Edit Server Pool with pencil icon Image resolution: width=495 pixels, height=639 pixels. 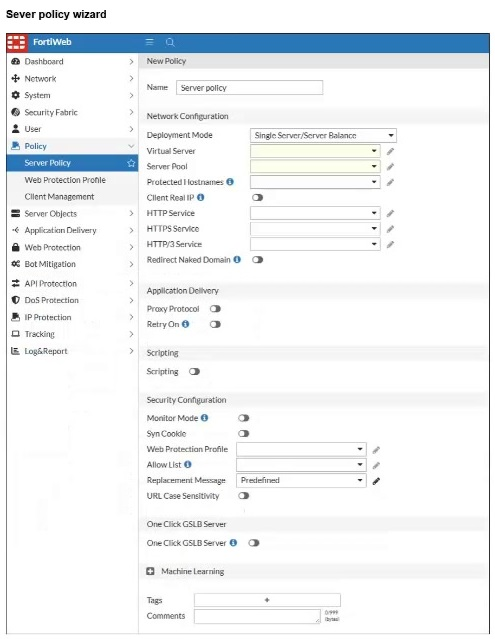coord(390,167)
